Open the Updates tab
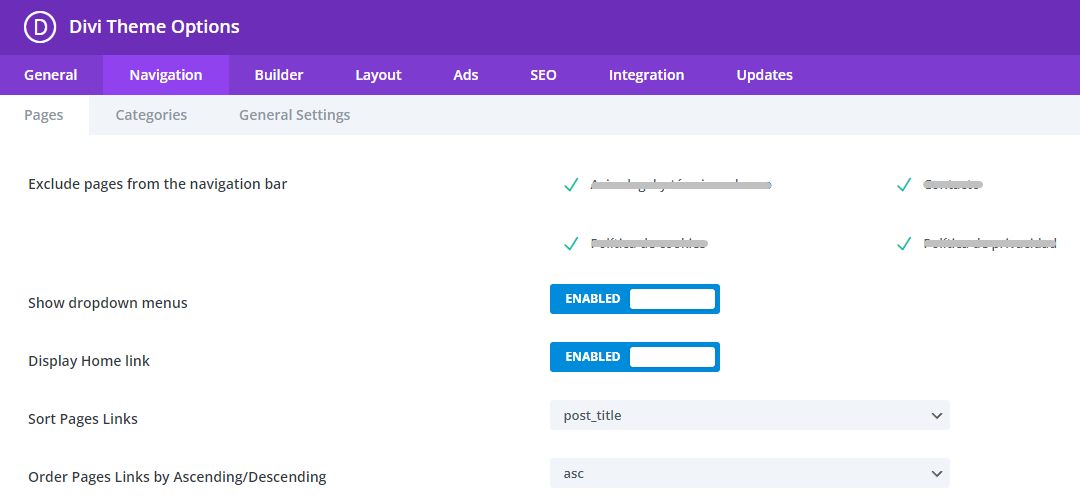1080x502 pixels. [x=765, y=75]
